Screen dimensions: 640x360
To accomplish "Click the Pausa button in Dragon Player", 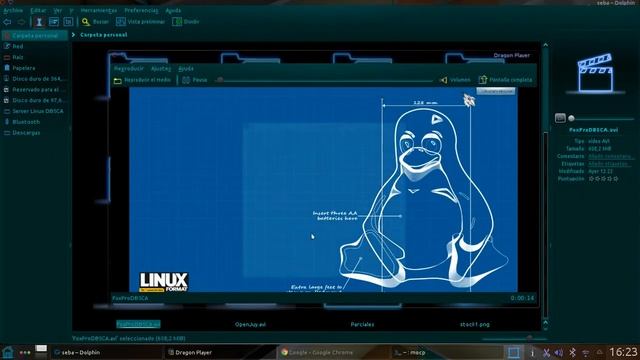I will click(195, 80).
